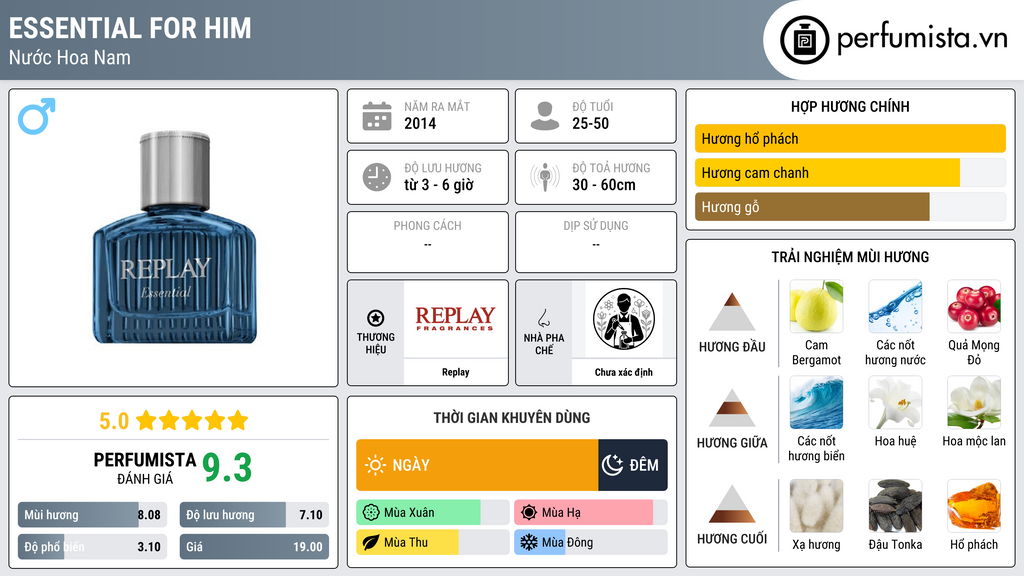
Task: Click the person icon beside Độ tuổi
Action: [545, 116]
